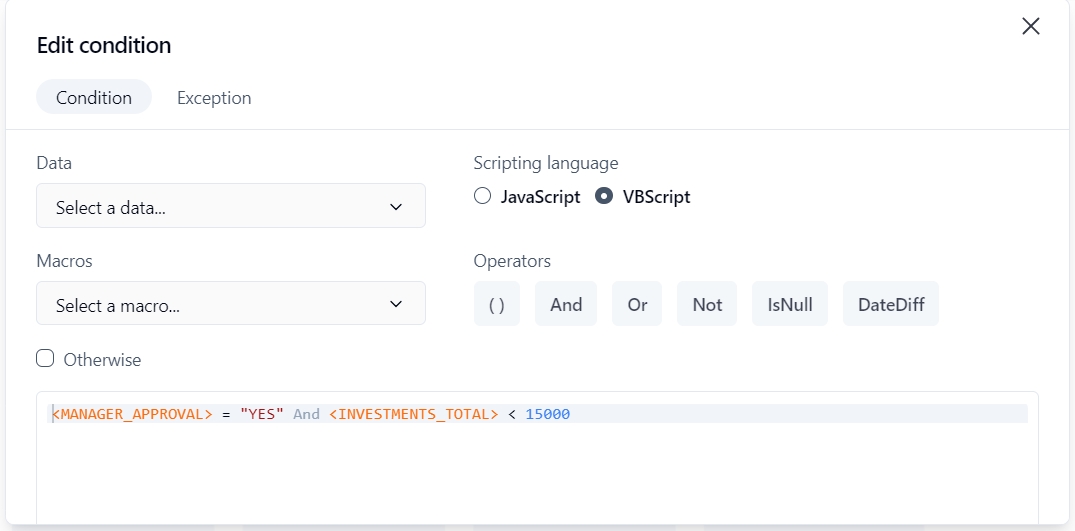The image size is (1075, 531).
Task: Close the Edit condition dialog
Action: tap(1031, 27)
